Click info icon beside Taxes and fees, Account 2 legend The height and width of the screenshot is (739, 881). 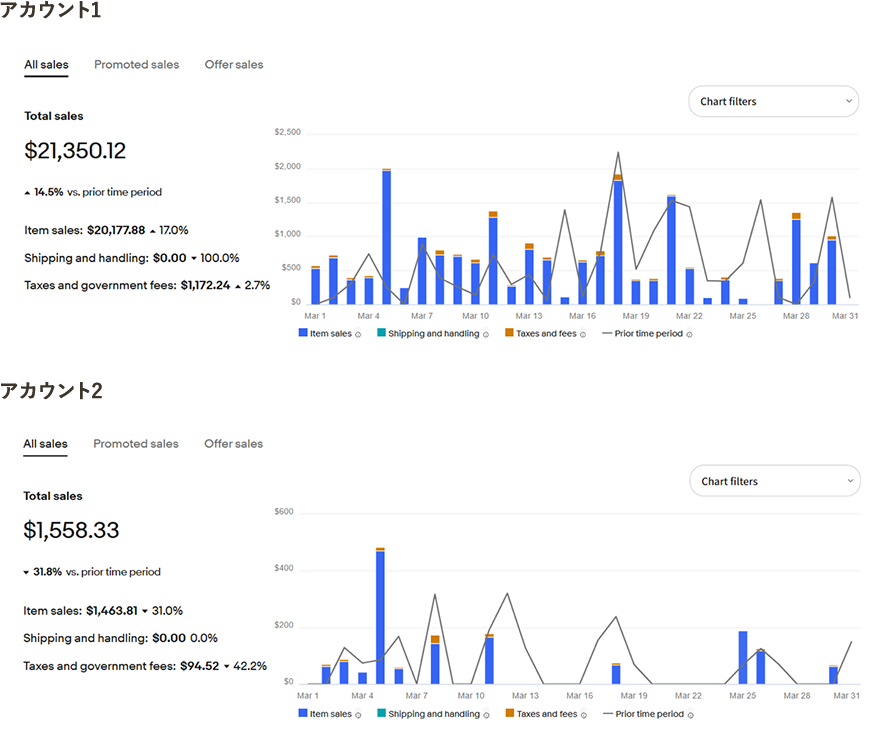tap(583, 715)
